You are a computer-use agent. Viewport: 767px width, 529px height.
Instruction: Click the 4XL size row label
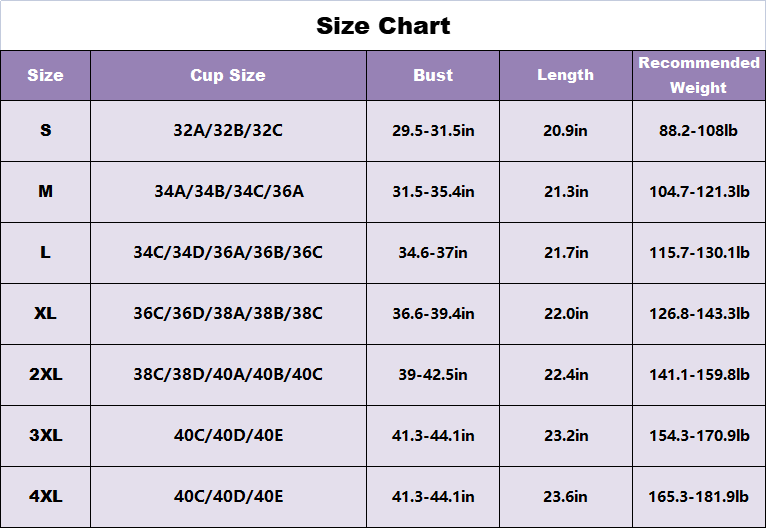point(45,497)
